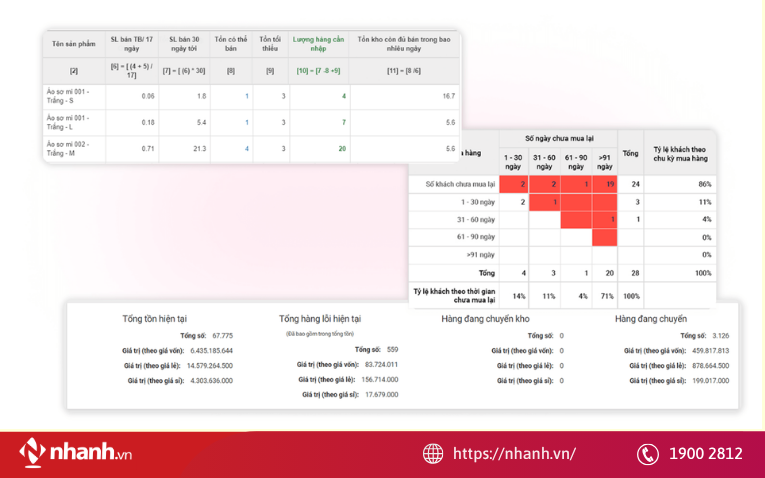Click the 71% value in the bottom row
765x478 pixels.
[x=606, y=296]
